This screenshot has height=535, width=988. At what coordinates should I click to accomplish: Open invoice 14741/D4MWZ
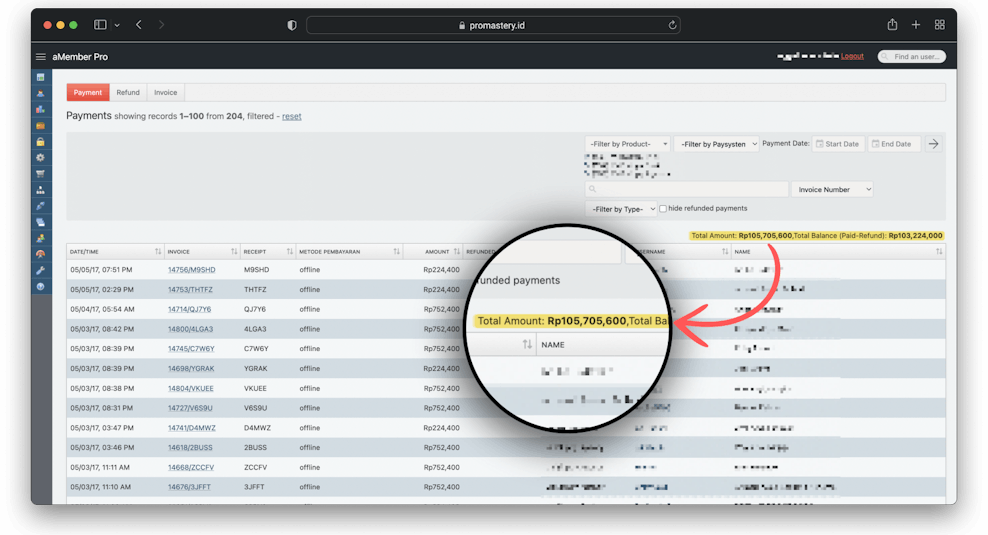tap(192, 428)
